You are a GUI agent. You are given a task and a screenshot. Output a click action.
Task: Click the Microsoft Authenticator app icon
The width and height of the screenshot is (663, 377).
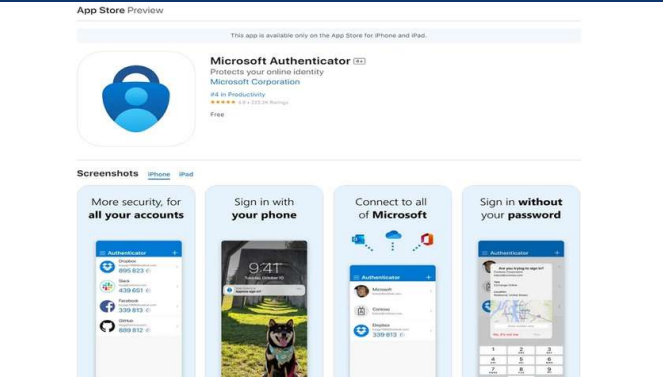point(136,99)
